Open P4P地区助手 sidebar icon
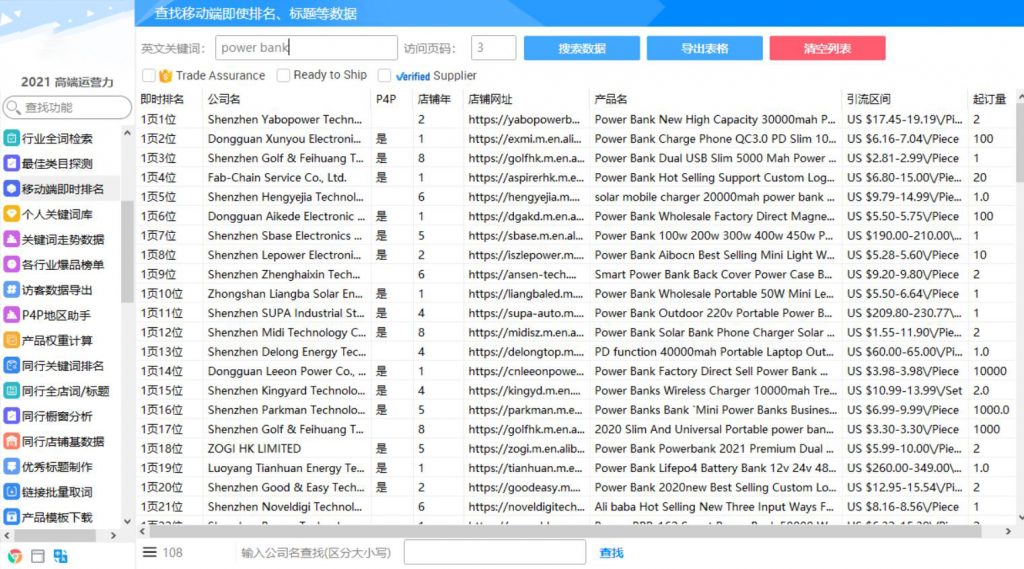Image resolution: width=1024 pixels, height=569 pixels. pos(11,315)
